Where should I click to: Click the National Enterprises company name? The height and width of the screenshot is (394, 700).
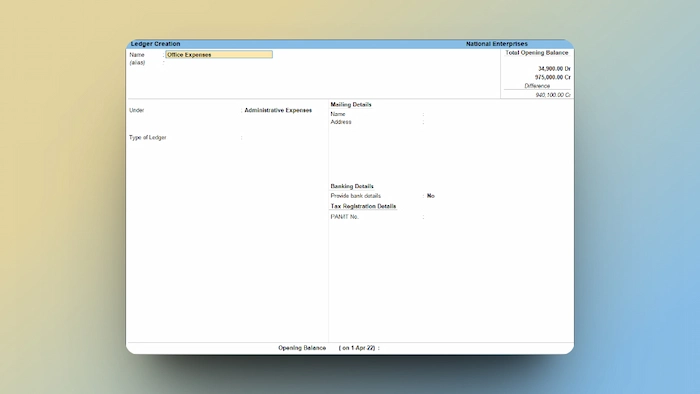tap(497, 44)
